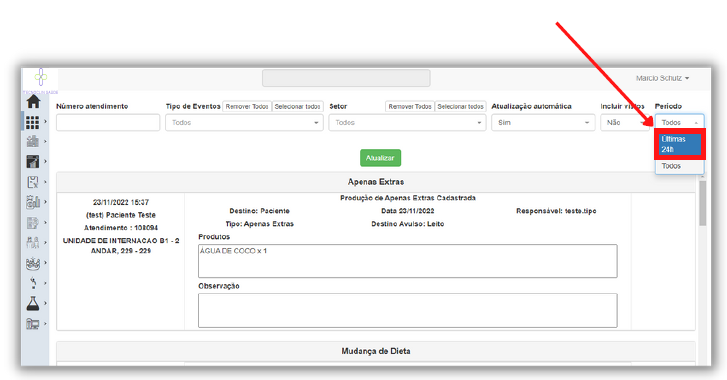Open the clipboard checklist sidebar icon
727x380 pixels.
32,182
